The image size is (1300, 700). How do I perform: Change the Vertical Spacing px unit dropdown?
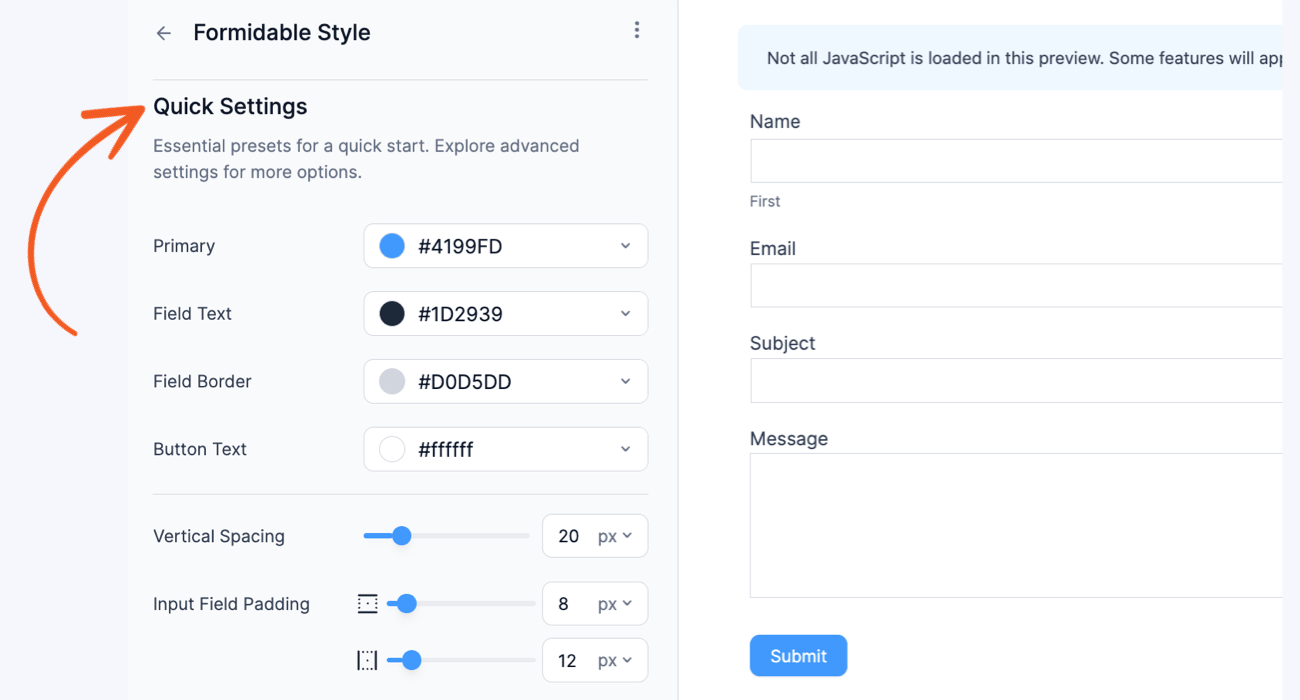pos(615,536)
